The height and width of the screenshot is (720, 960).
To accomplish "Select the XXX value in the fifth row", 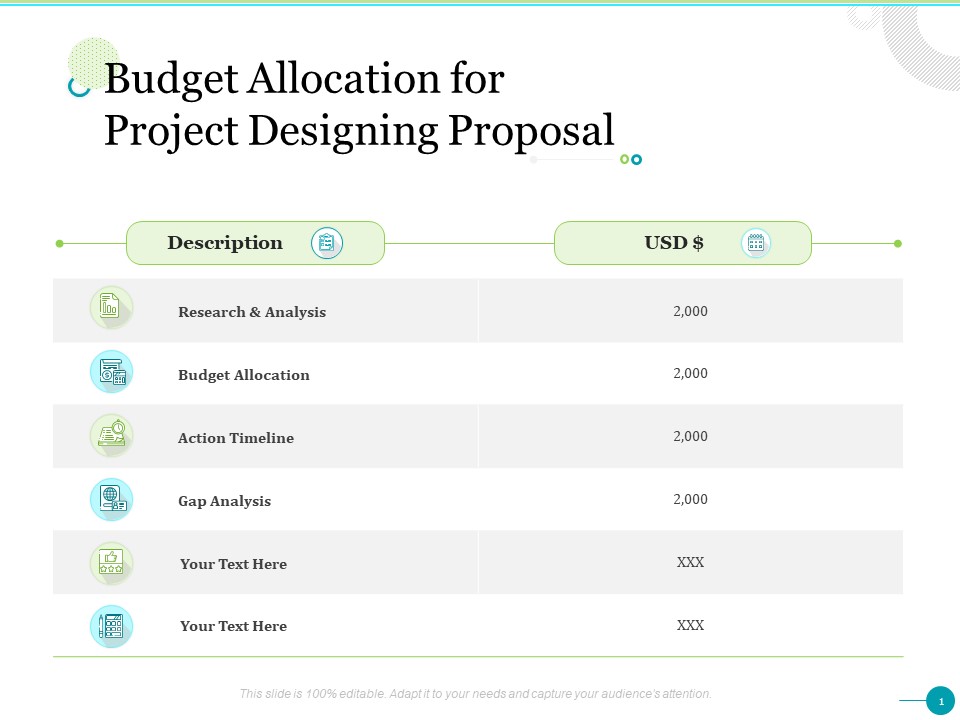I will [x=690, y=562].
